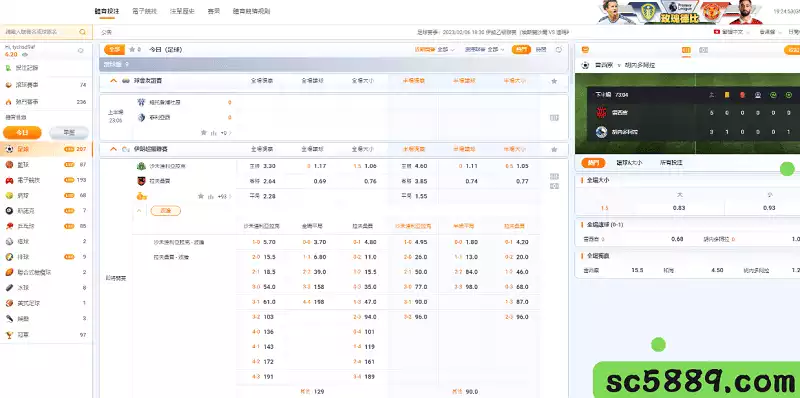Collapse the second league section chevron
Screen dimensions: 800x398
point(113,149)
